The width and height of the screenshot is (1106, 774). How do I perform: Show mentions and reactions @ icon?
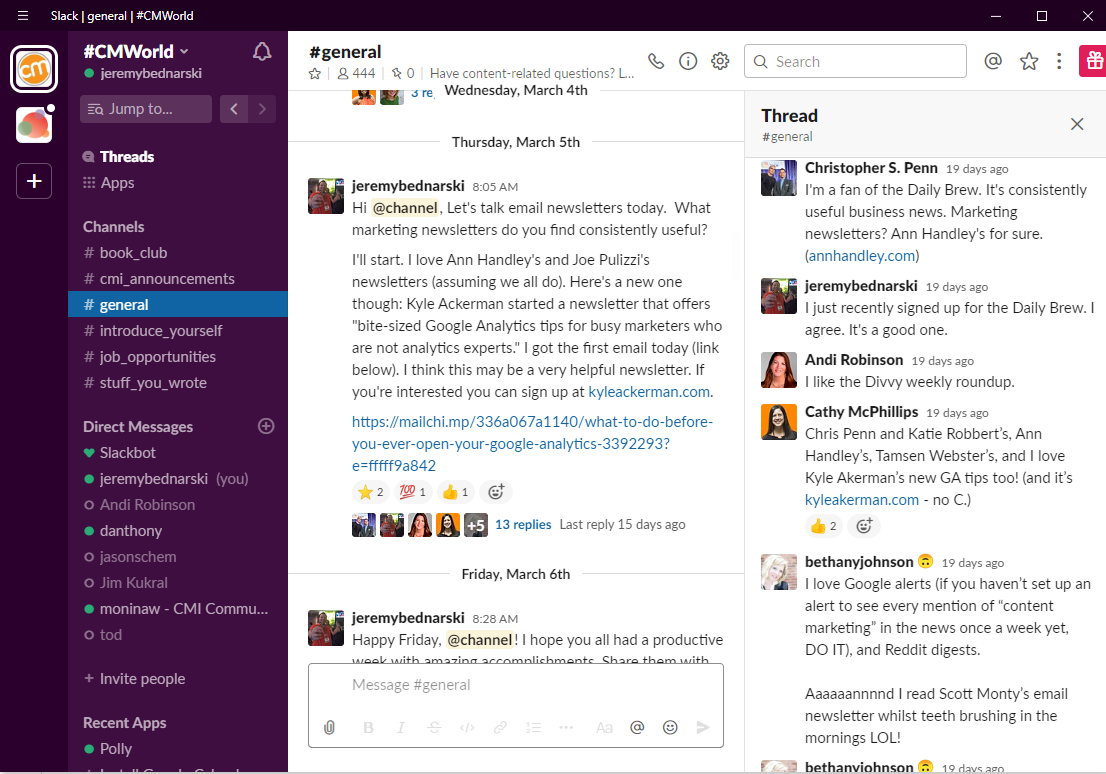coord(993,61)
